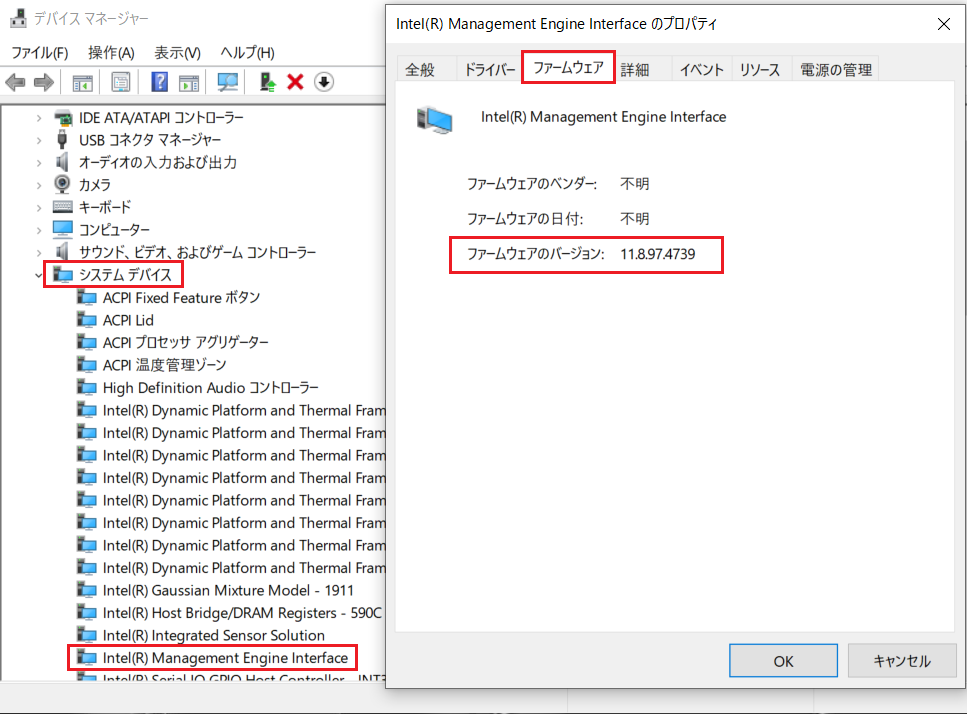Select ACPI 温度管理ゾーン in the tree
Viewport: 967px width, 714px height.
(x=165, y=365)
